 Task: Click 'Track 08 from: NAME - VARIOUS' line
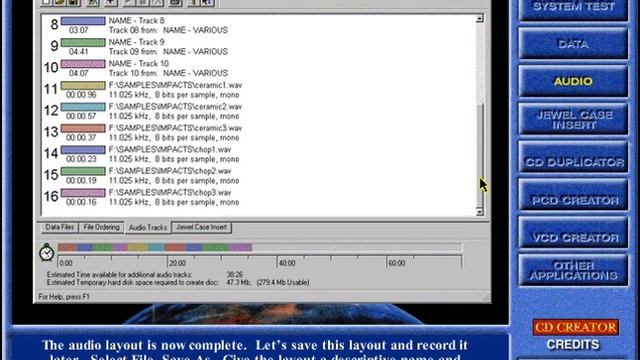(168, 30)
